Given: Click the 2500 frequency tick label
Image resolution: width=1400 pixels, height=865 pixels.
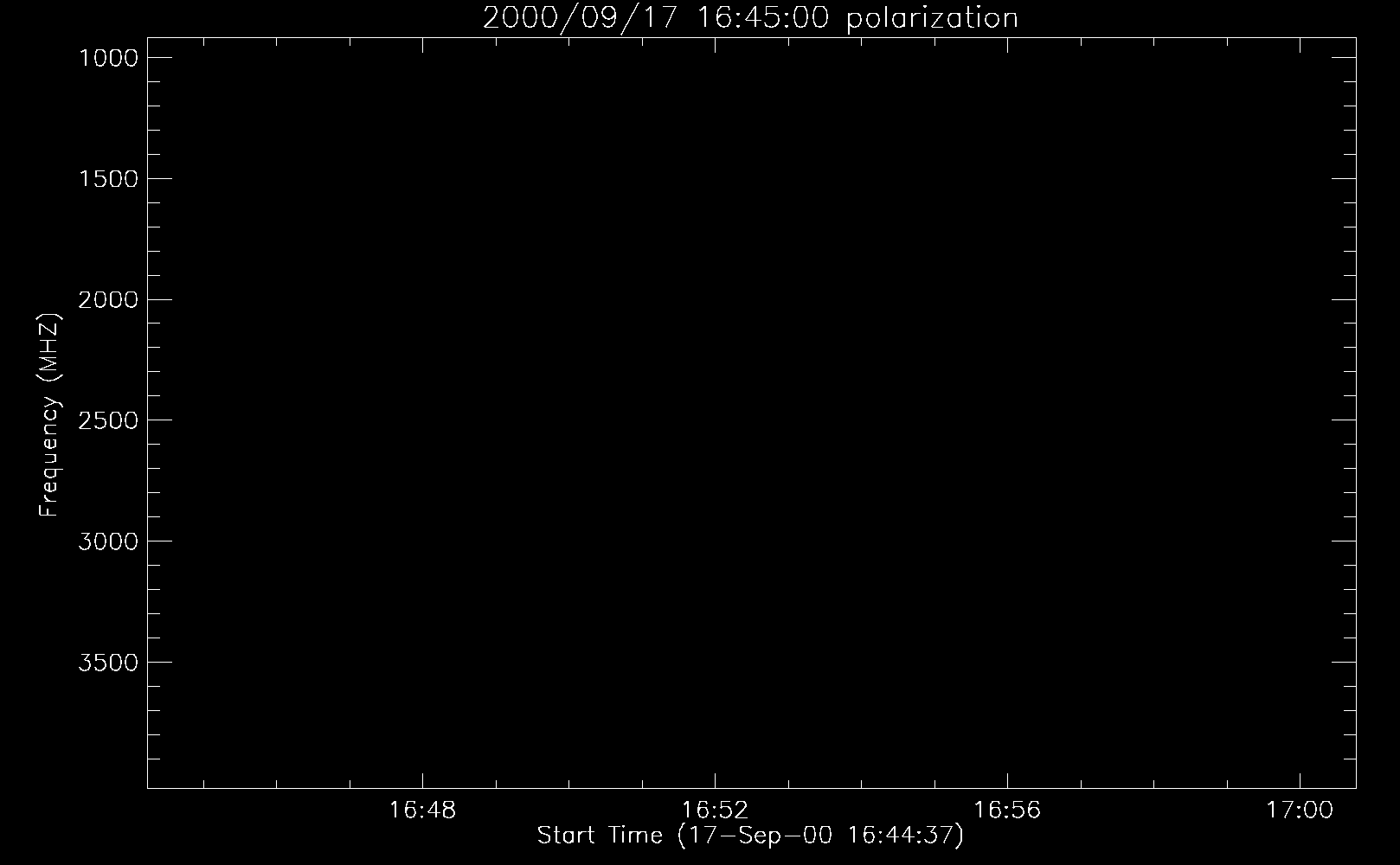Looking at the screenshot, I should click(x=108, y=420).
